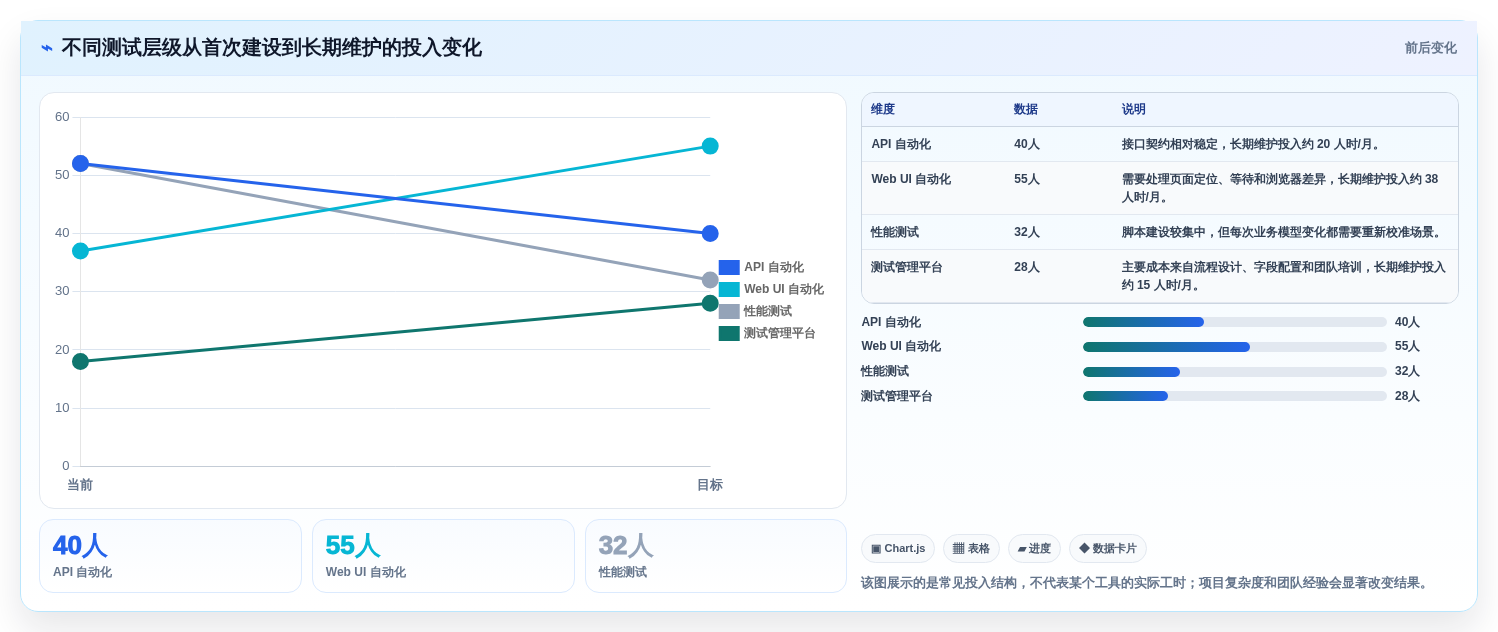The image size is (1498, 632).
Task: Click the 主要成本来自流程设计 description cell
Action: coord(1284,276)
